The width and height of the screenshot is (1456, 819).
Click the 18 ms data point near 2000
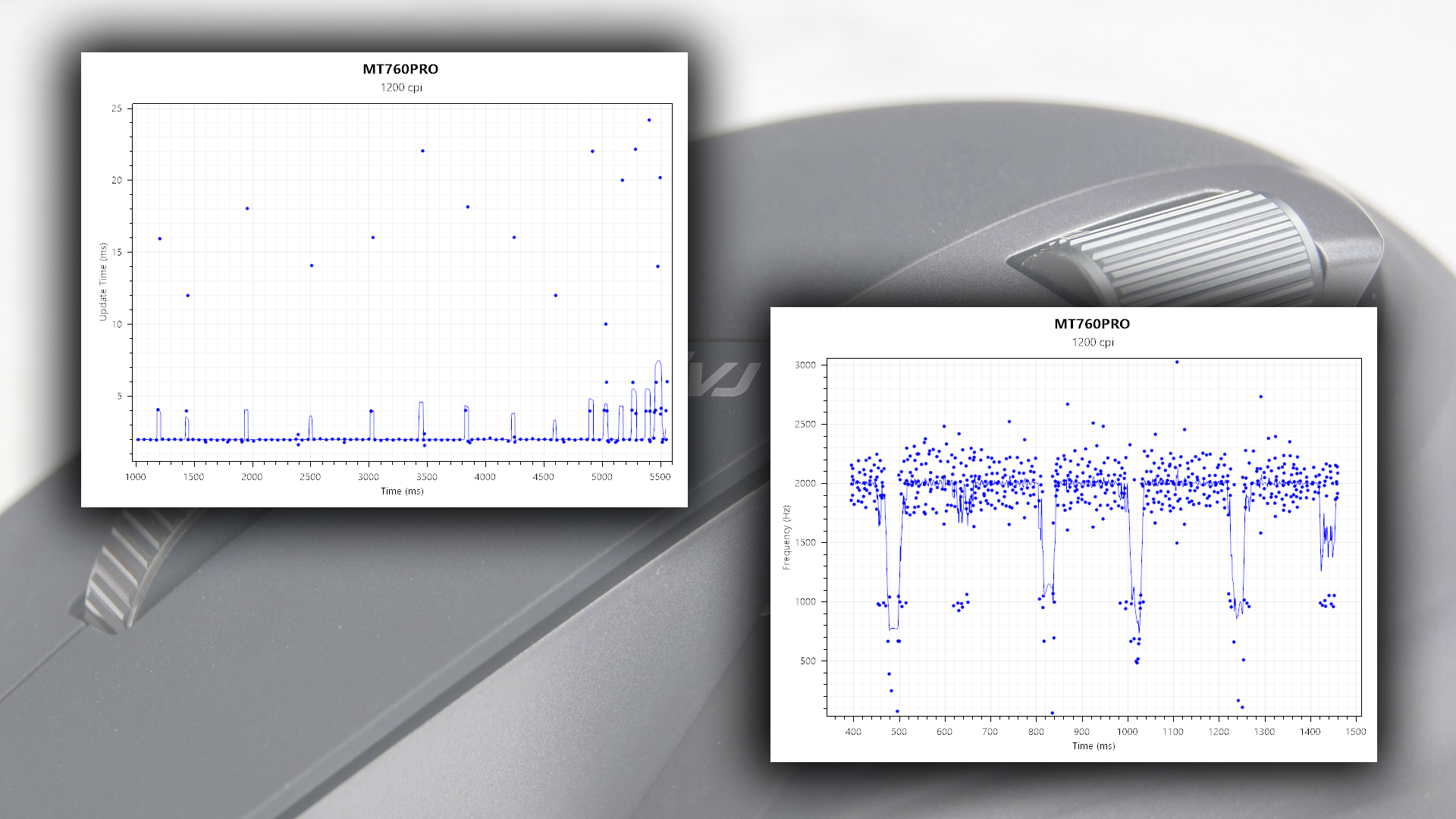tap(247, 209)
